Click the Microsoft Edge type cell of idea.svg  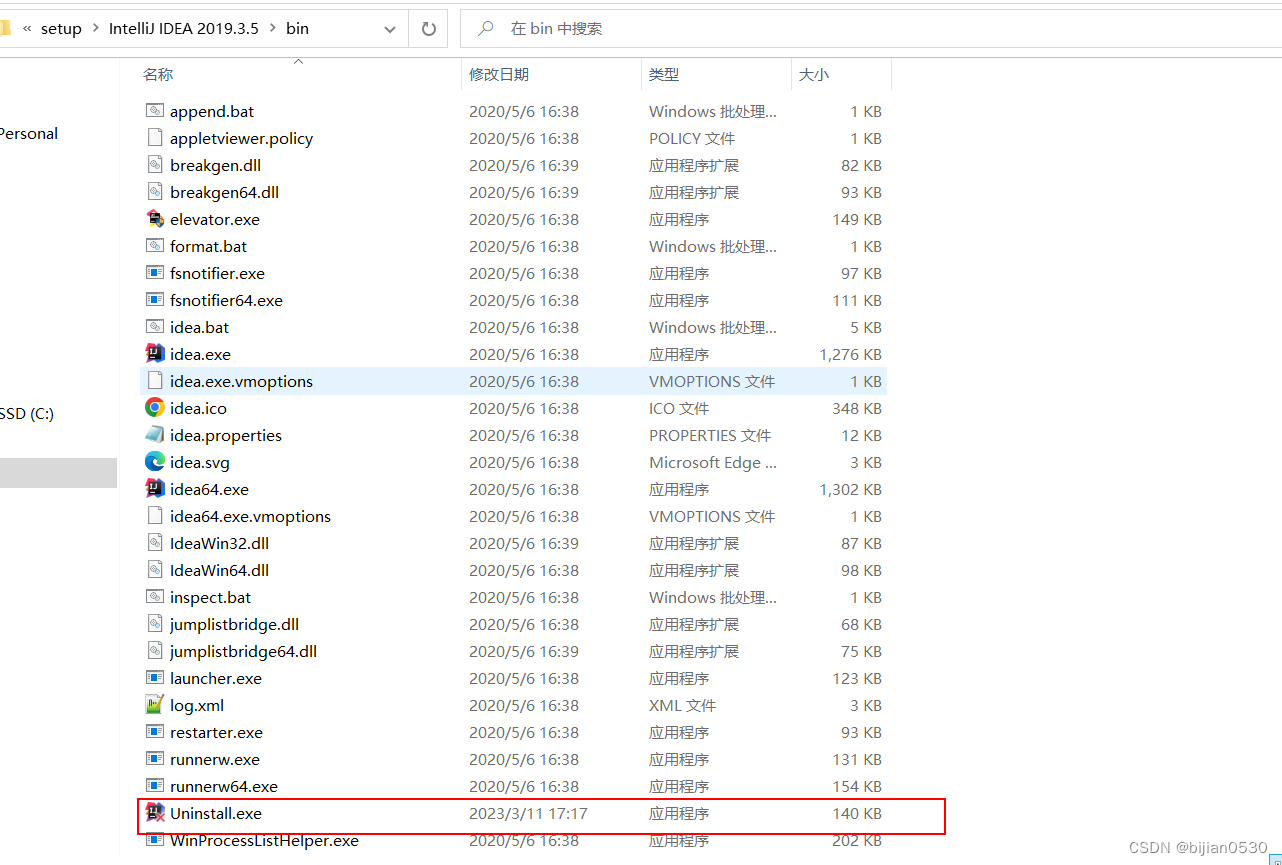tap(713, 463)
